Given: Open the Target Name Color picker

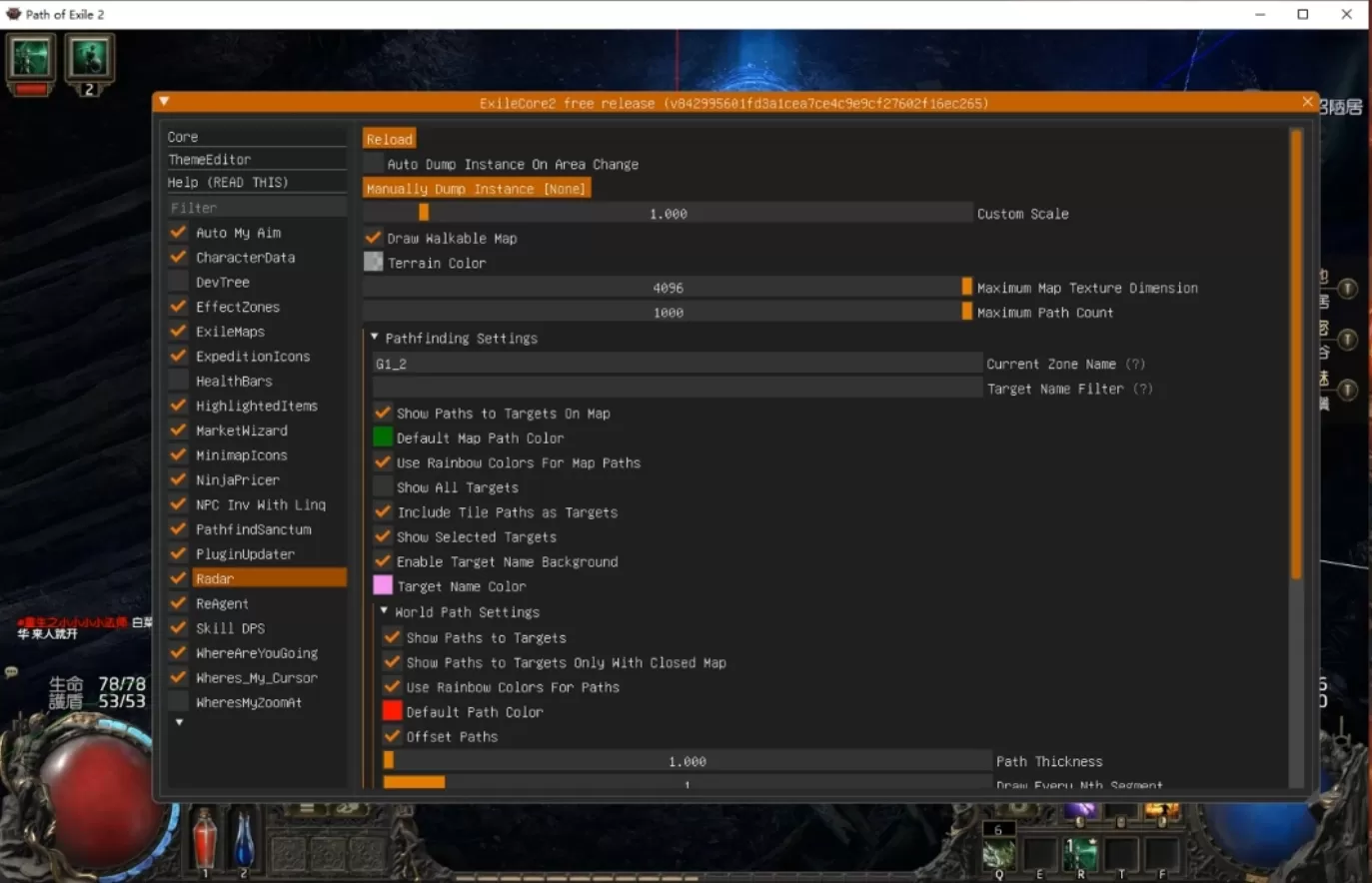Looking at the screenshot, I should tap(383, 586).
